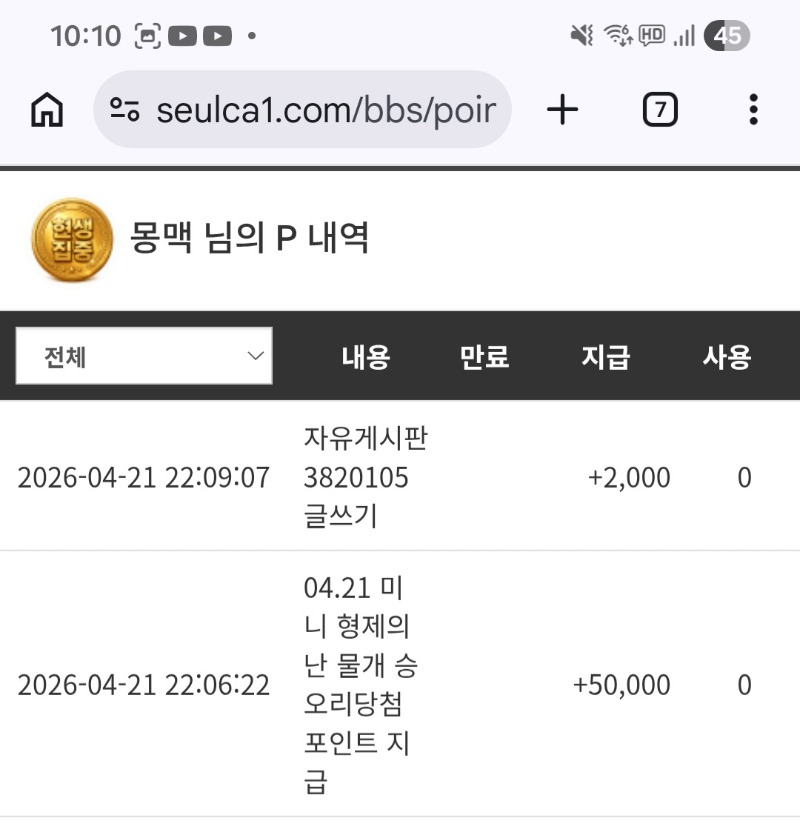Select the 지급 column header
This screenshot has height=821, width=800.
tap(606, 357)
